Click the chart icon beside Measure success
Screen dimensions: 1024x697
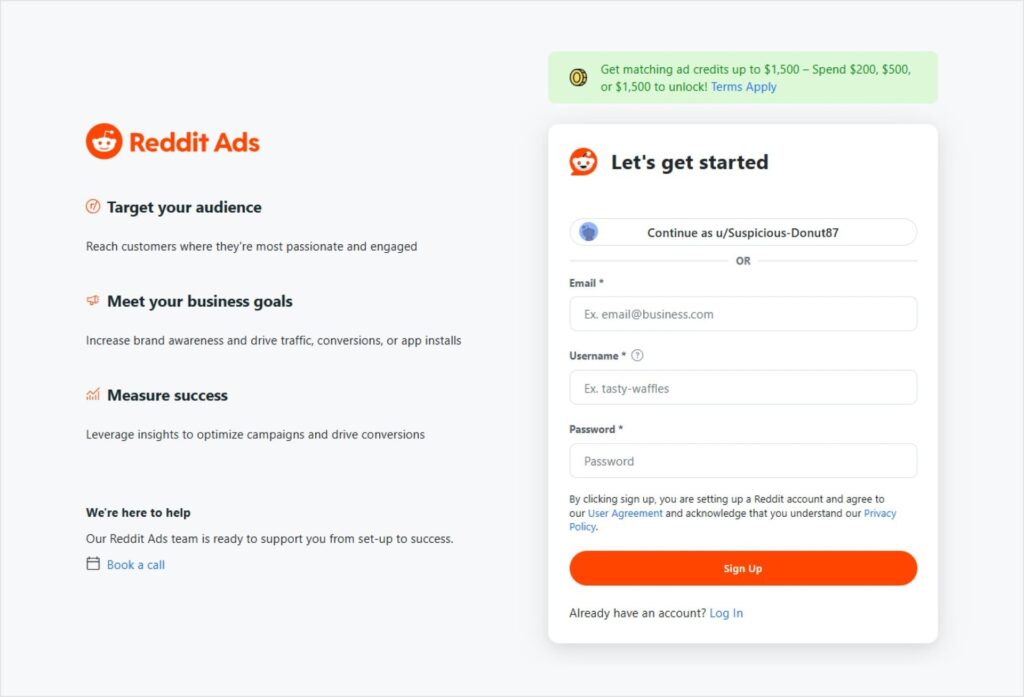pos(93,395)
